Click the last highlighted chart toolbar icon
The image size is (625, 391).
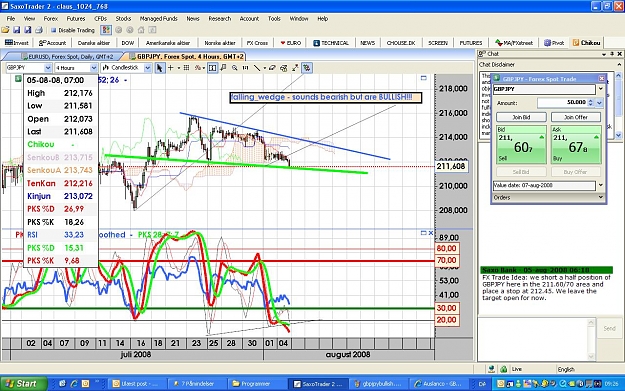tap(307, 68)
